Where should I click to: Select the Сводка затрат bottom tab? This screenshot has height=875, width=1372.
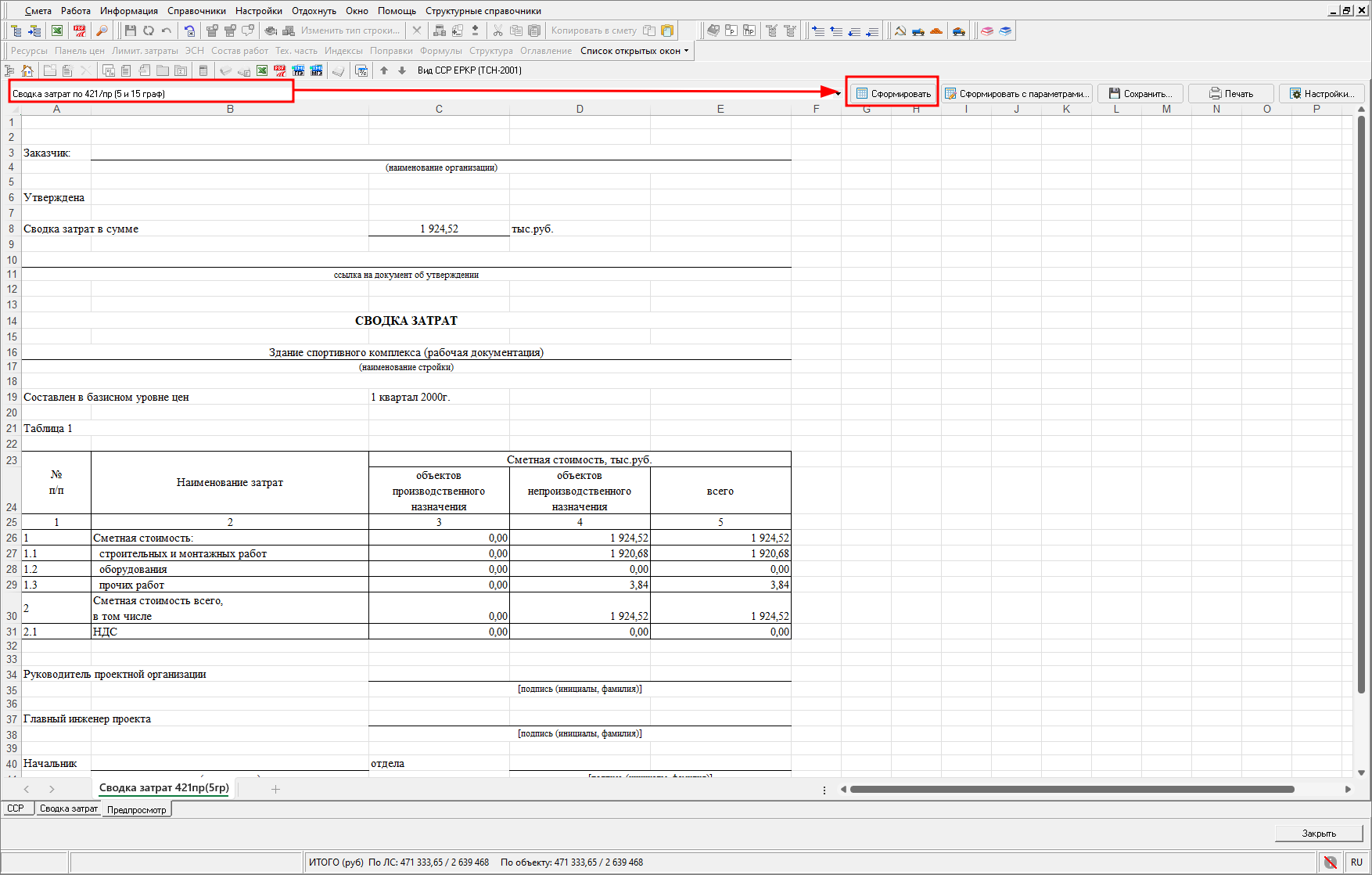(x=69, y=808)
